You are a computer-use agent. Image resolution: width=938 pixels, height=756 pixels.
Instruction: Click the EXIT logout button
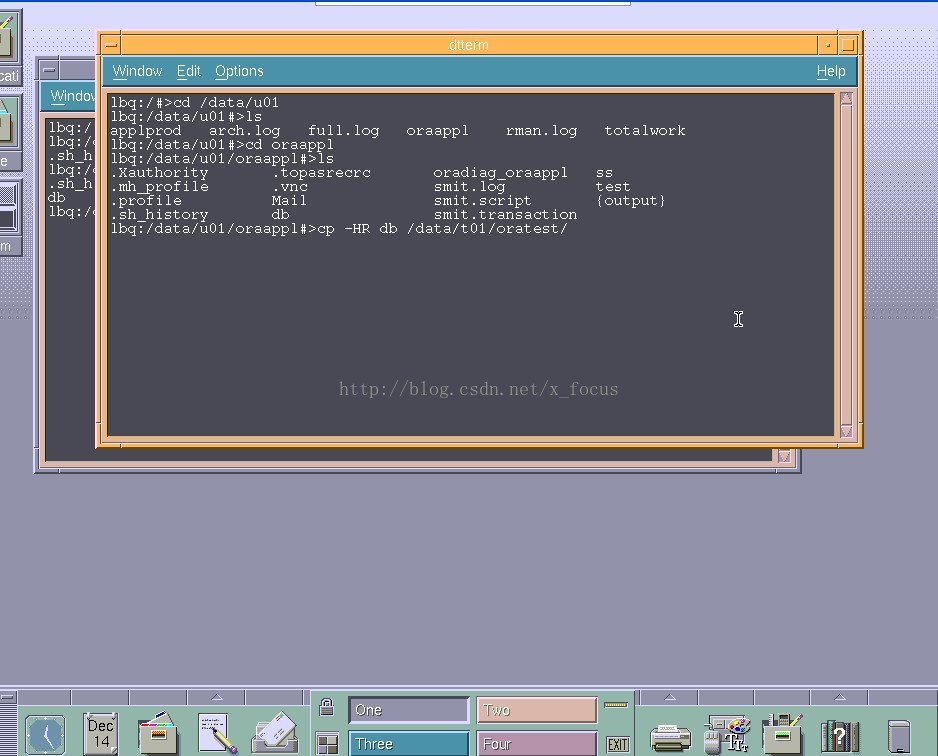coord(617,744)
